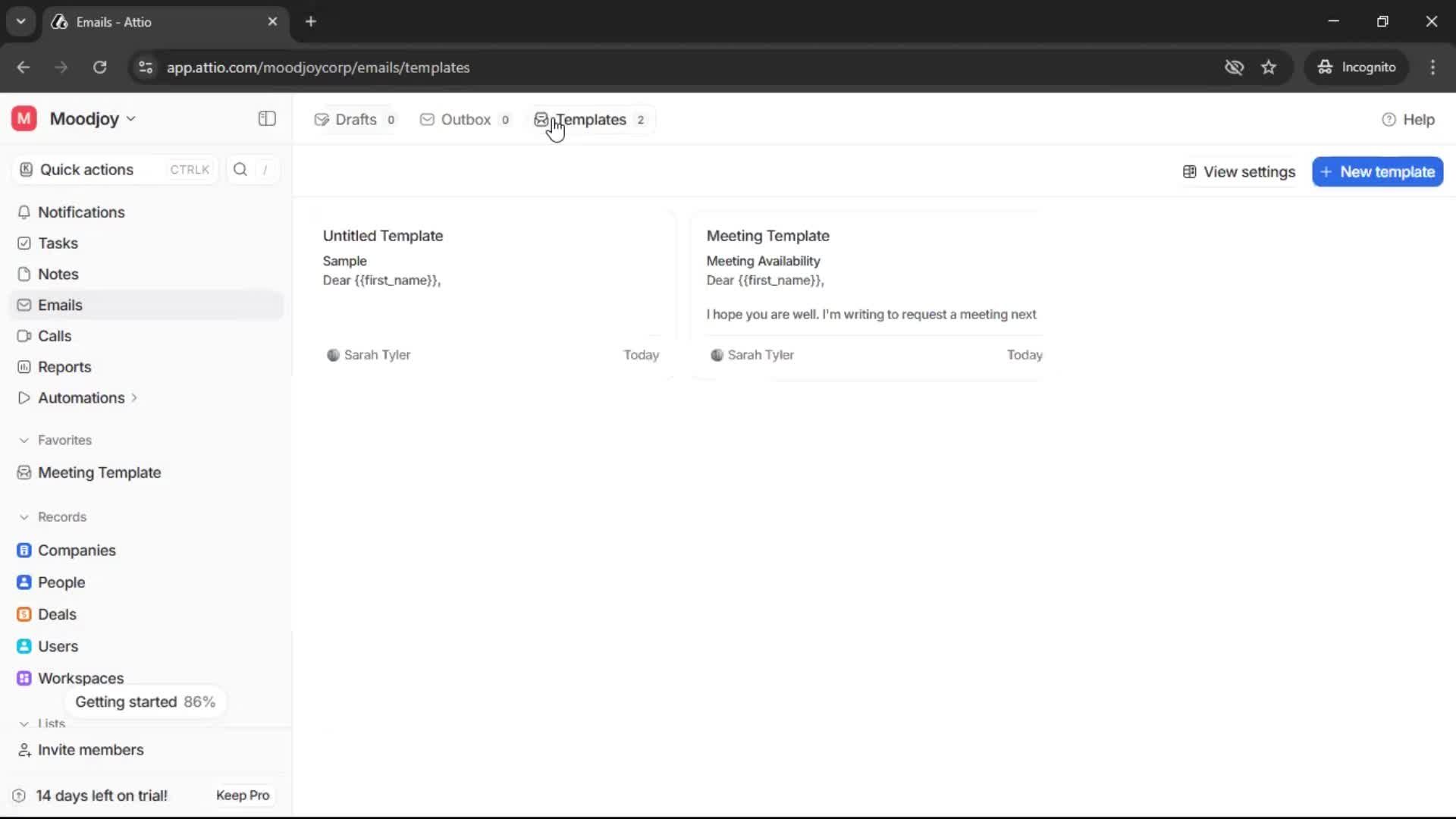
Task: Open the Deals records
Action: click(x=57, y=614)
